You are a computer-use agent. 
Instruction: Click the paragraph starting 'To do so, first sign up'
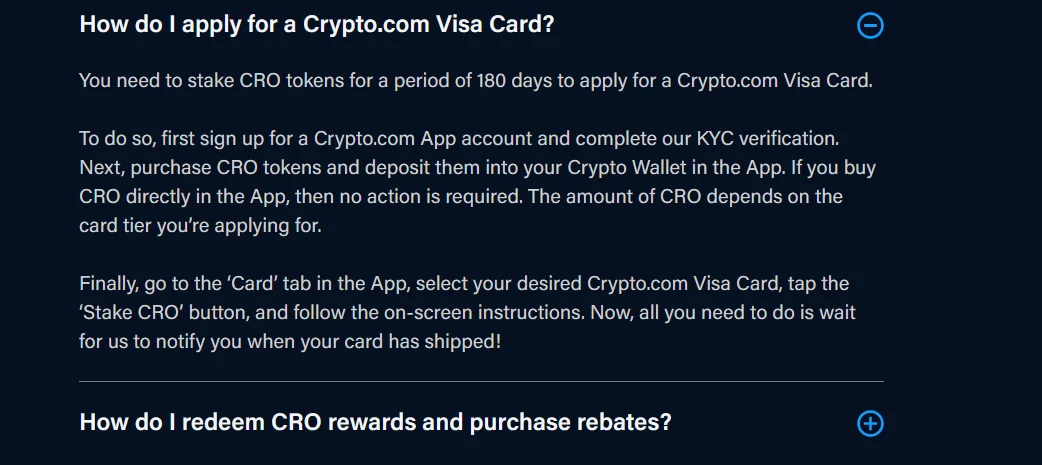point(477,182)
